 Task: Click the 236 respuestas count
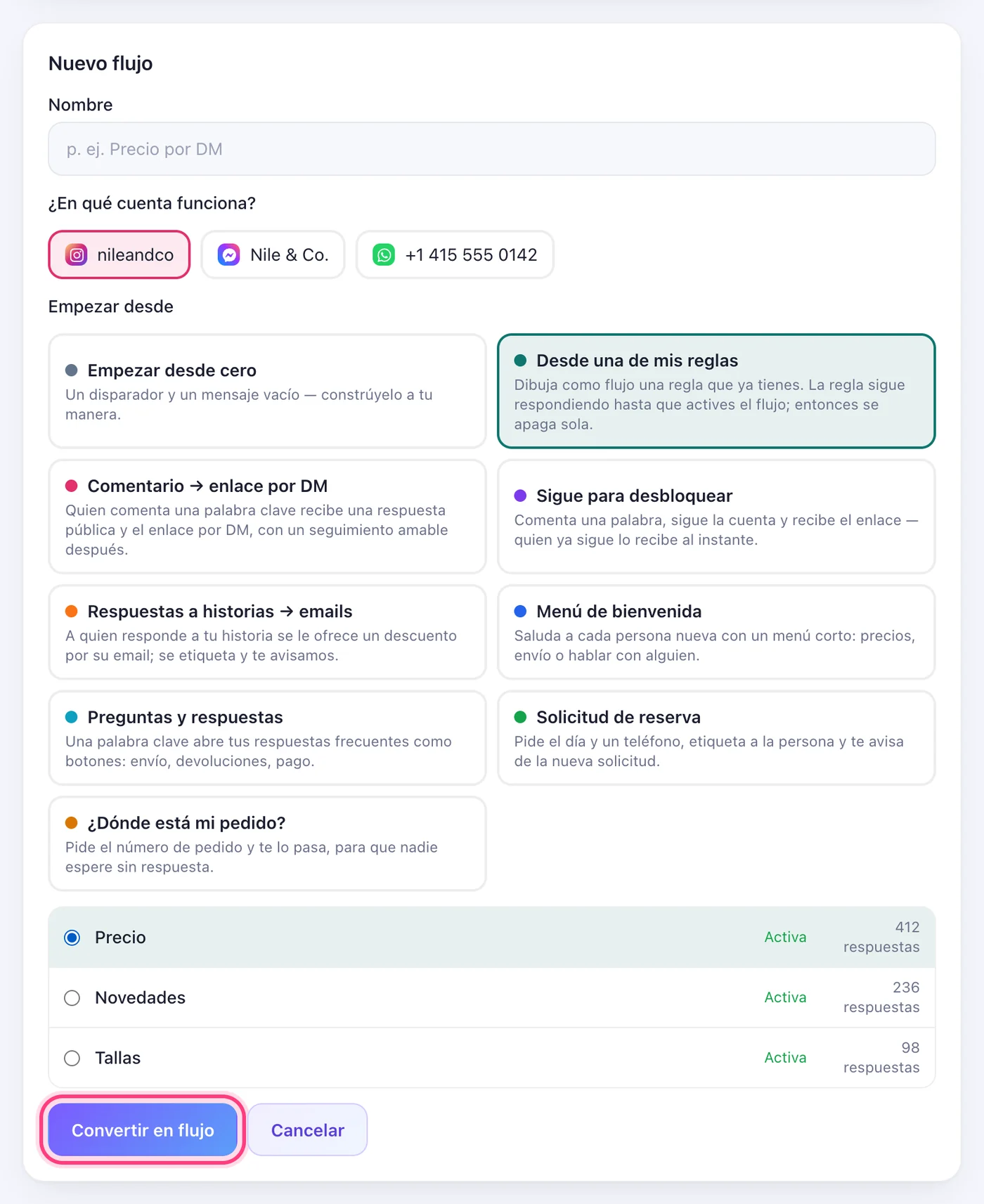[x=881, y=997]
